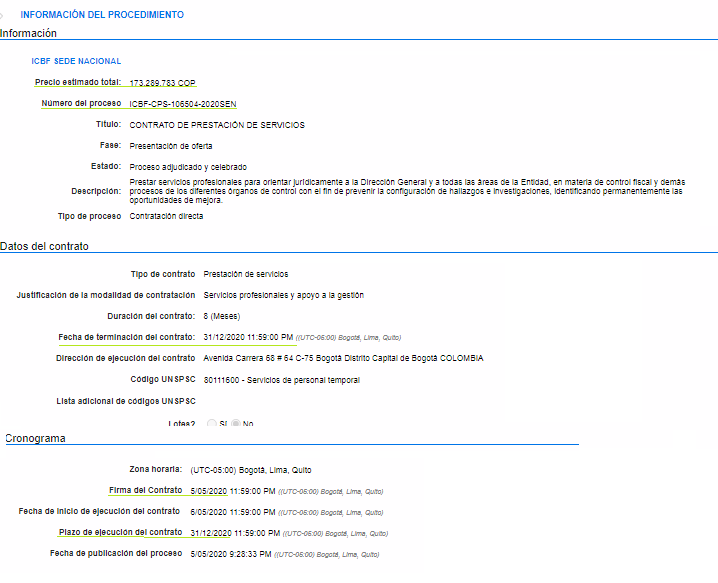Click the Fecha de terminación del contrato label
The height and width of the screenshot is (583, 718).
tap(126, 338)
